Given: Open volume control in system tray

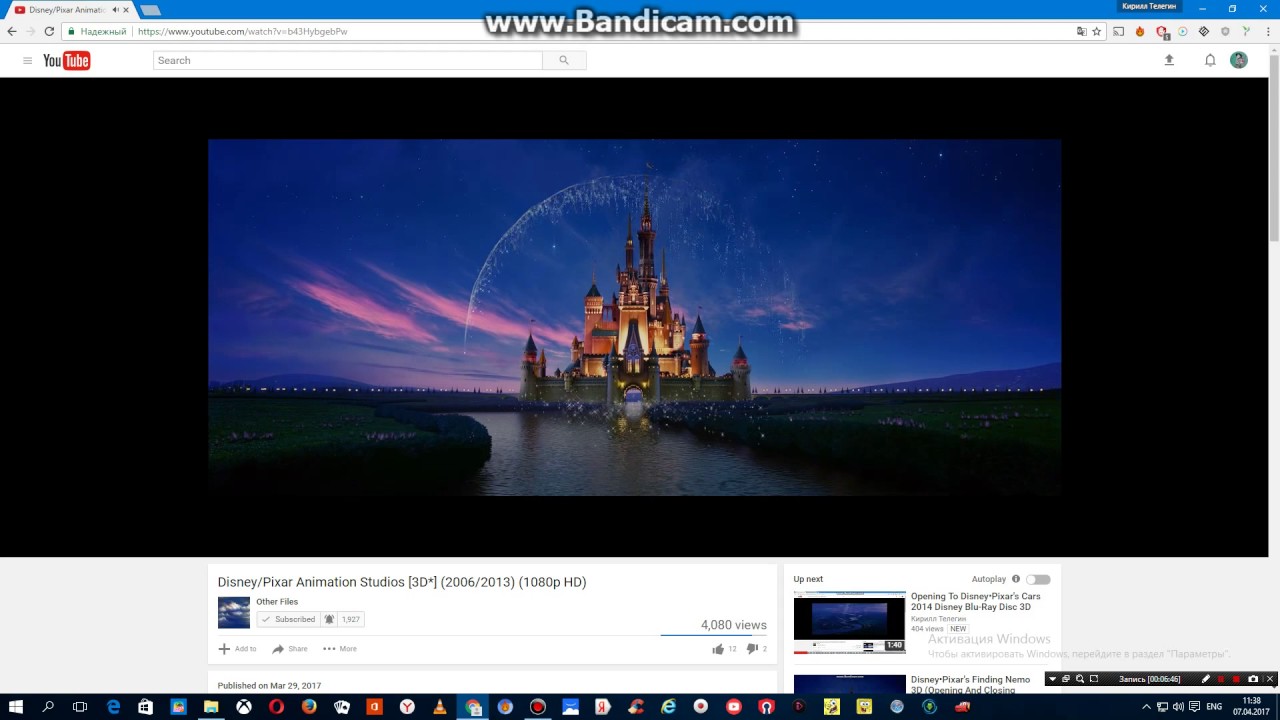Looking at the screenshot, I should [x=1178, y=707].
